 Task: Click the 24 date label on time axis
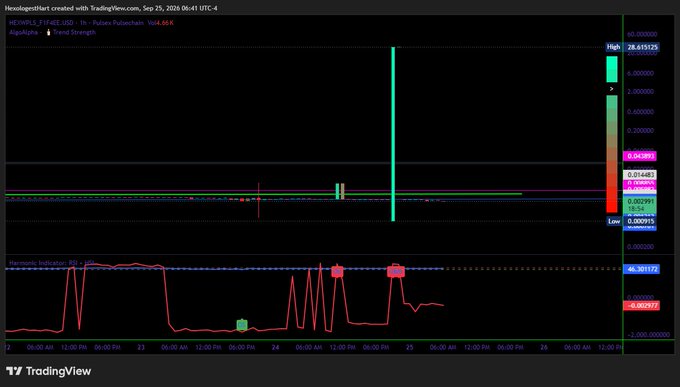(275, 348)
